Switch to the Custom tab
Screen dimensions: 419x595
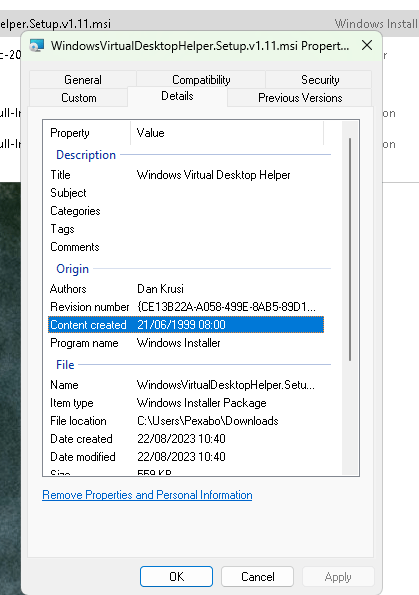[x=79, y=98]
